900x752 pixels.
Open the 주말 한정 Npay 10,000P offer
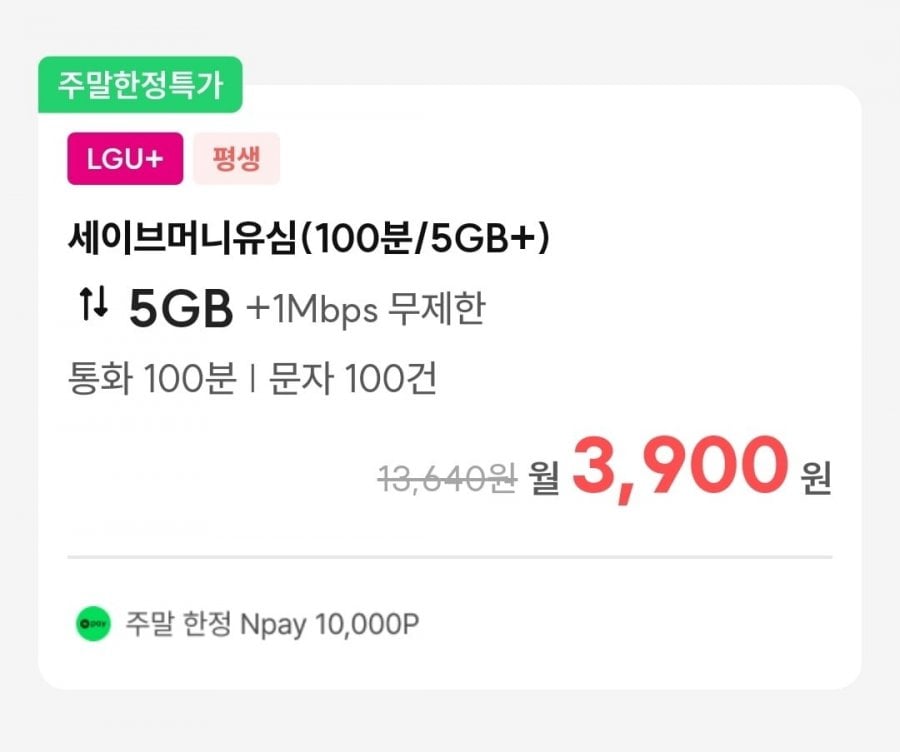pos(271,625)
